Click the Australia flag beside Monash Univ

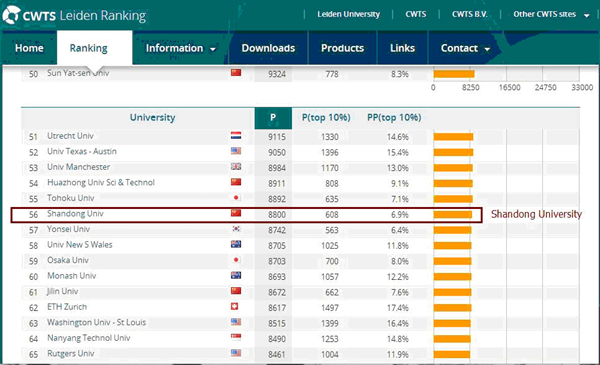pos(236,275)
